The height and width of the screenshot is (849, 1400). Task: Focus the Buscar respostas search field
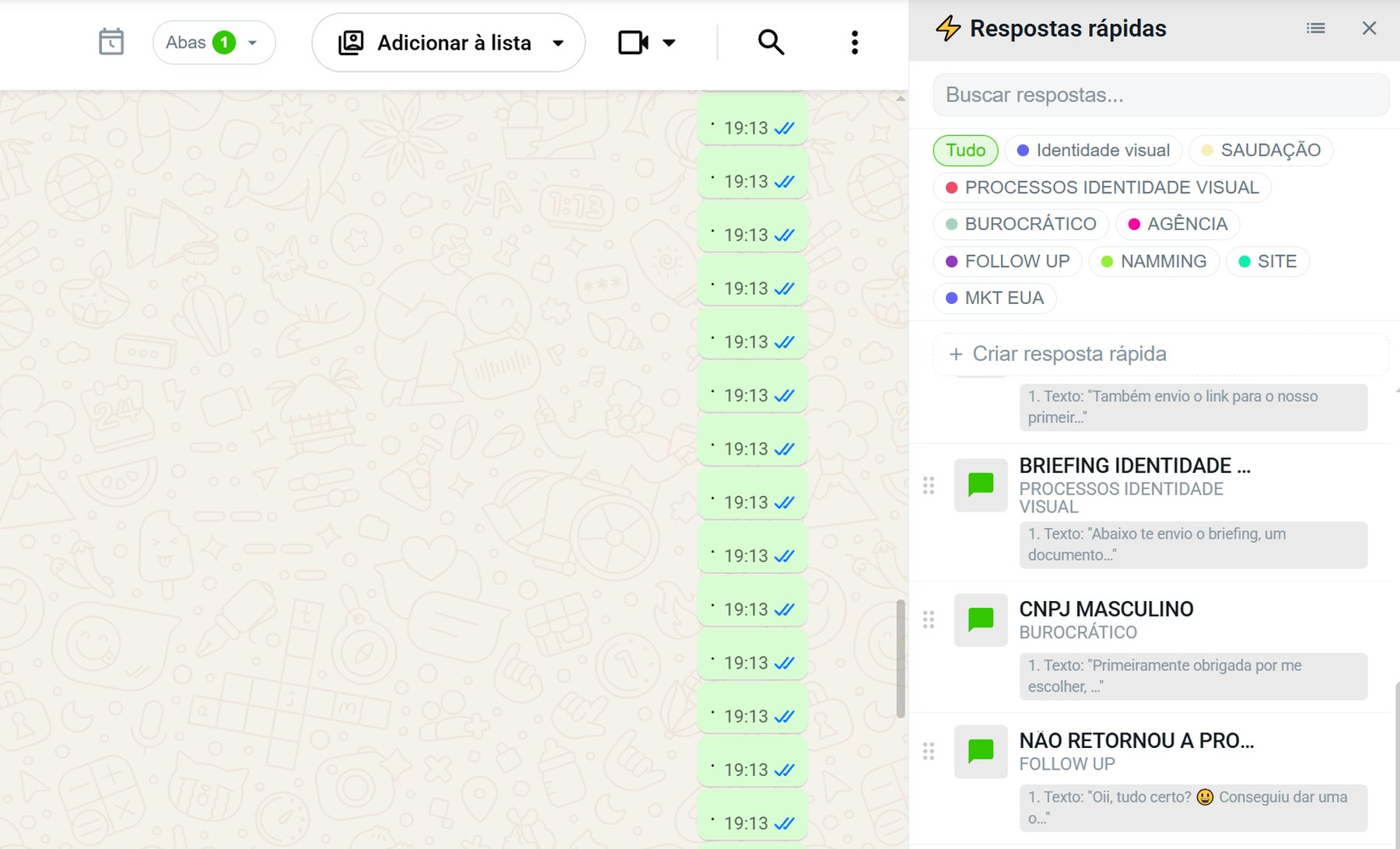pos(1161,95)
